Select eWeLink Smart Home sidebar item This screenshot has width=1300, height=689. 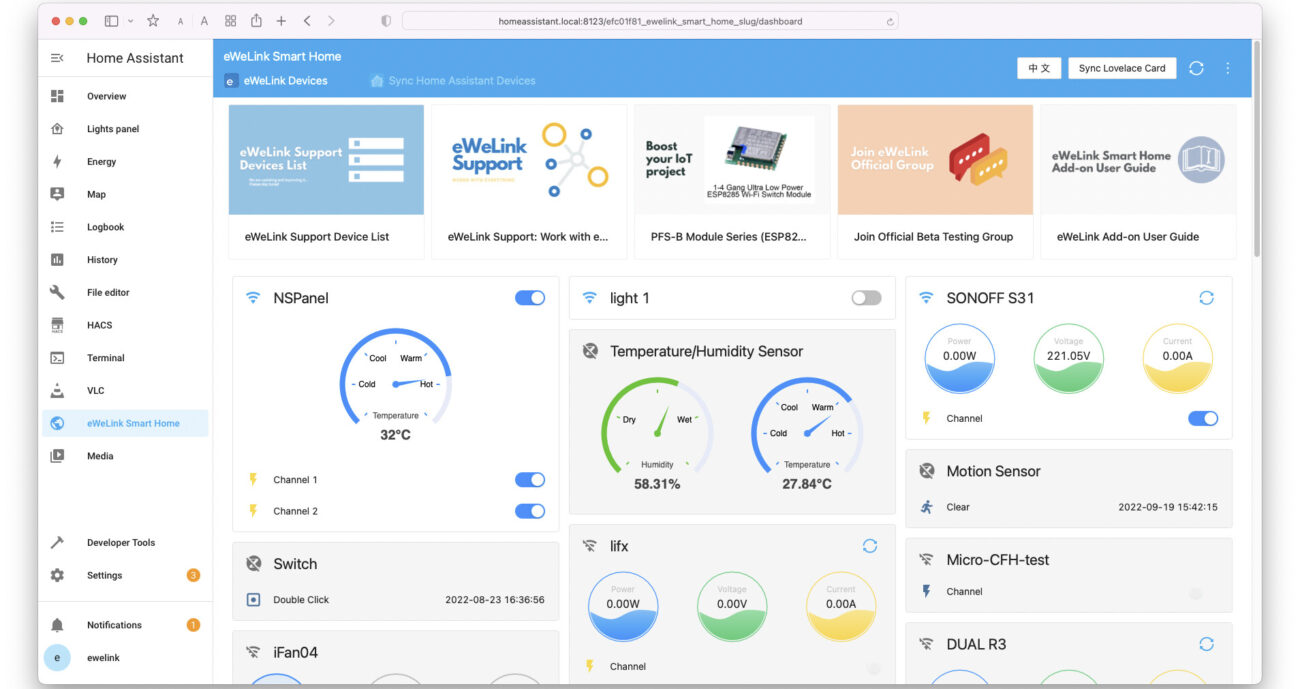coord(125,423)
